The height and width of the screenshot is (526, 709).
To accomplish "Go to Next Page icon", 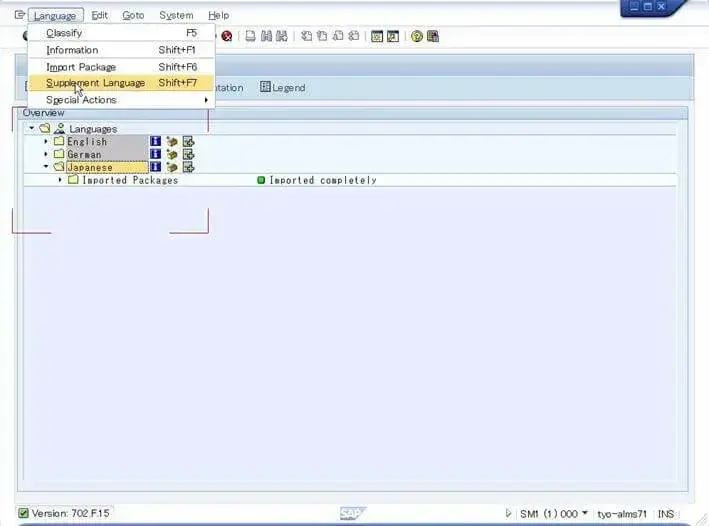I will click(x=338, y=36).
